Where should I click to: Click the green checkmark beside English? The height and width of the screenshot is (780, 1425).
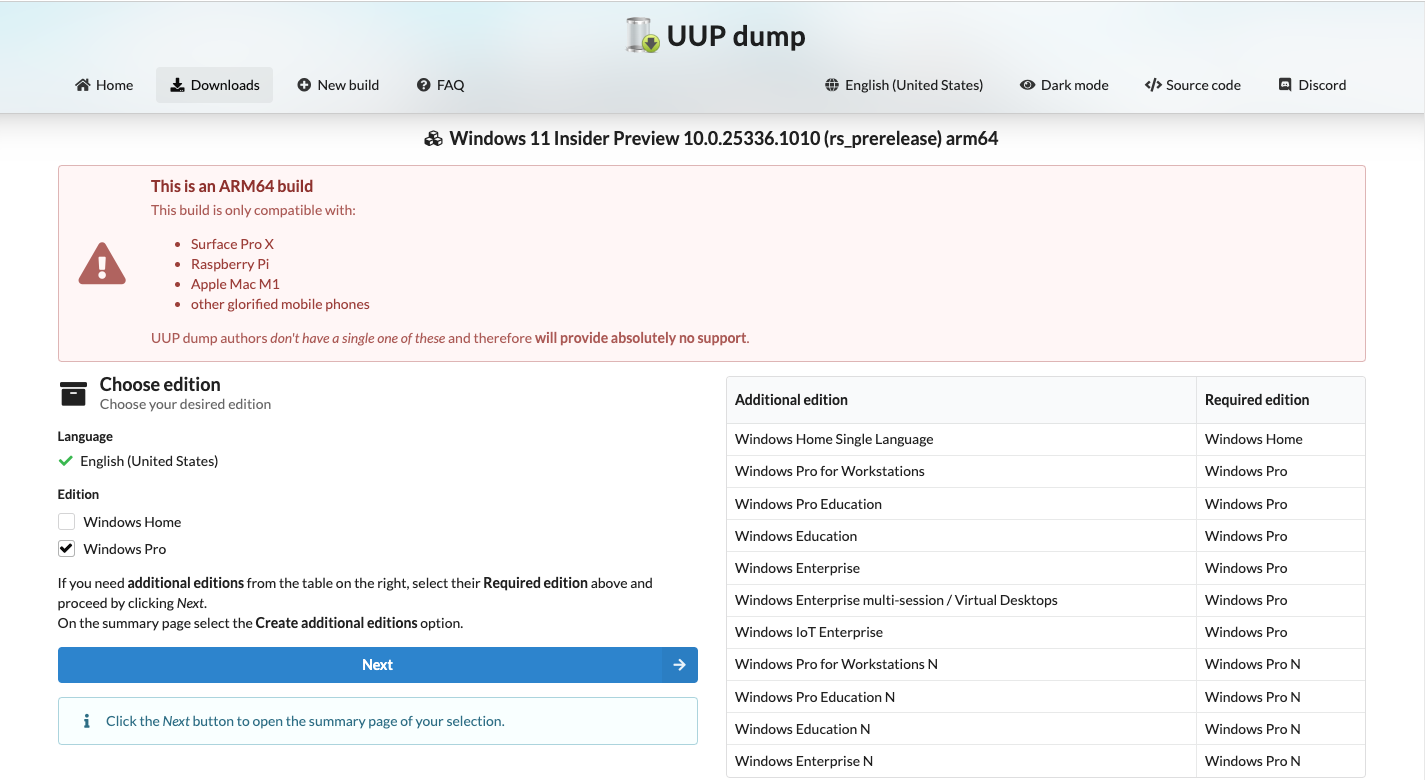(x=66, y=461)
